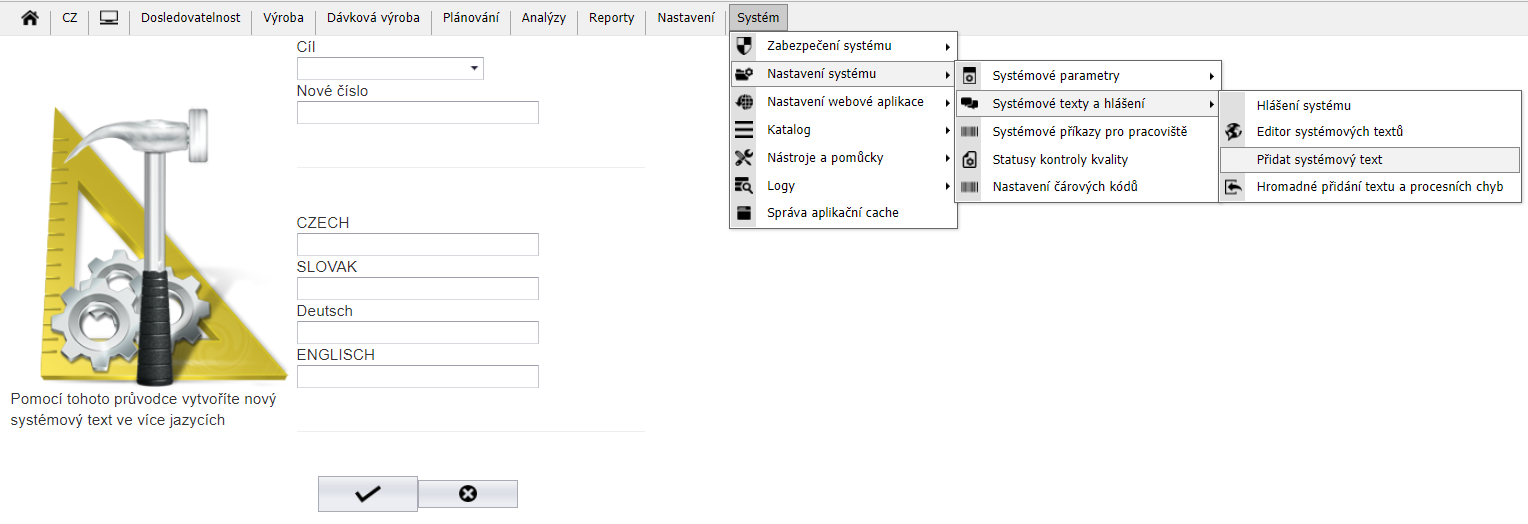
Task: Open Správa aplikační cache
Action: (832, 213)
